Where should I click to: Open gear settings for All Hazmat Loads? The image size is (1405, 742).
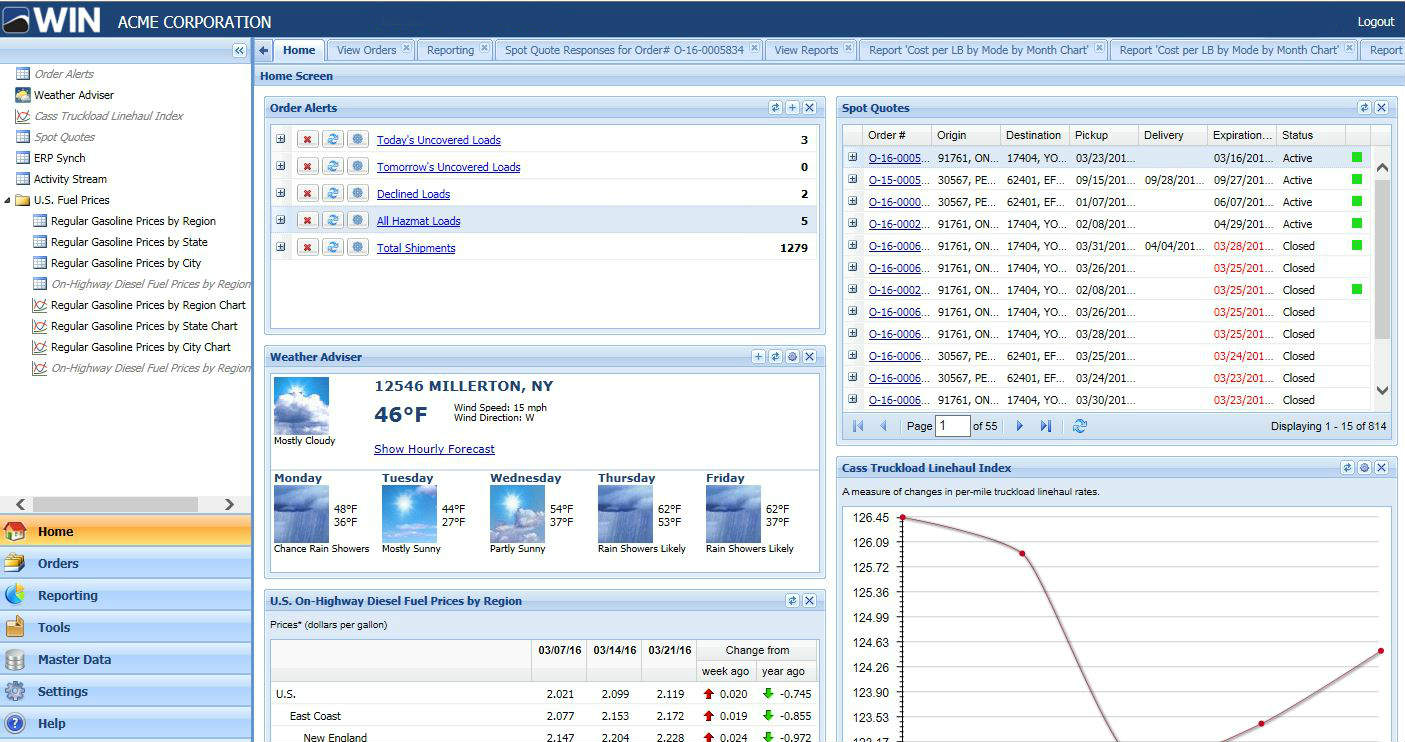[358, 221]
